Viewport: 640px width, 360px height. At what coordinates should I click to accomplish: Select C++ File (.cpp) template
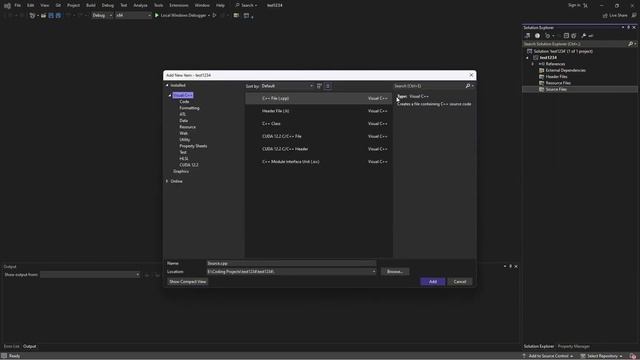click(x=318, y=98)
